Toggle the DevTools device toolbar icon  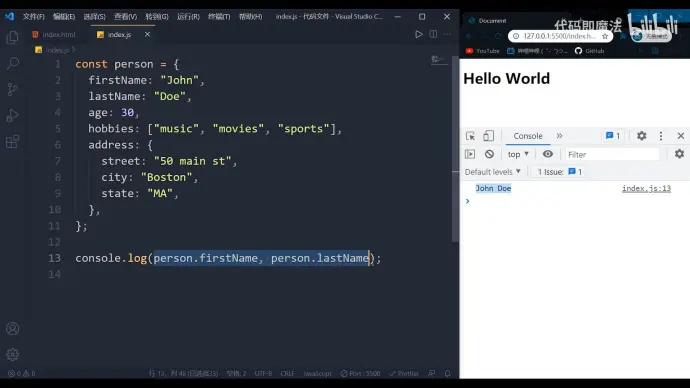pyautogui.click(x=488, y=136)
